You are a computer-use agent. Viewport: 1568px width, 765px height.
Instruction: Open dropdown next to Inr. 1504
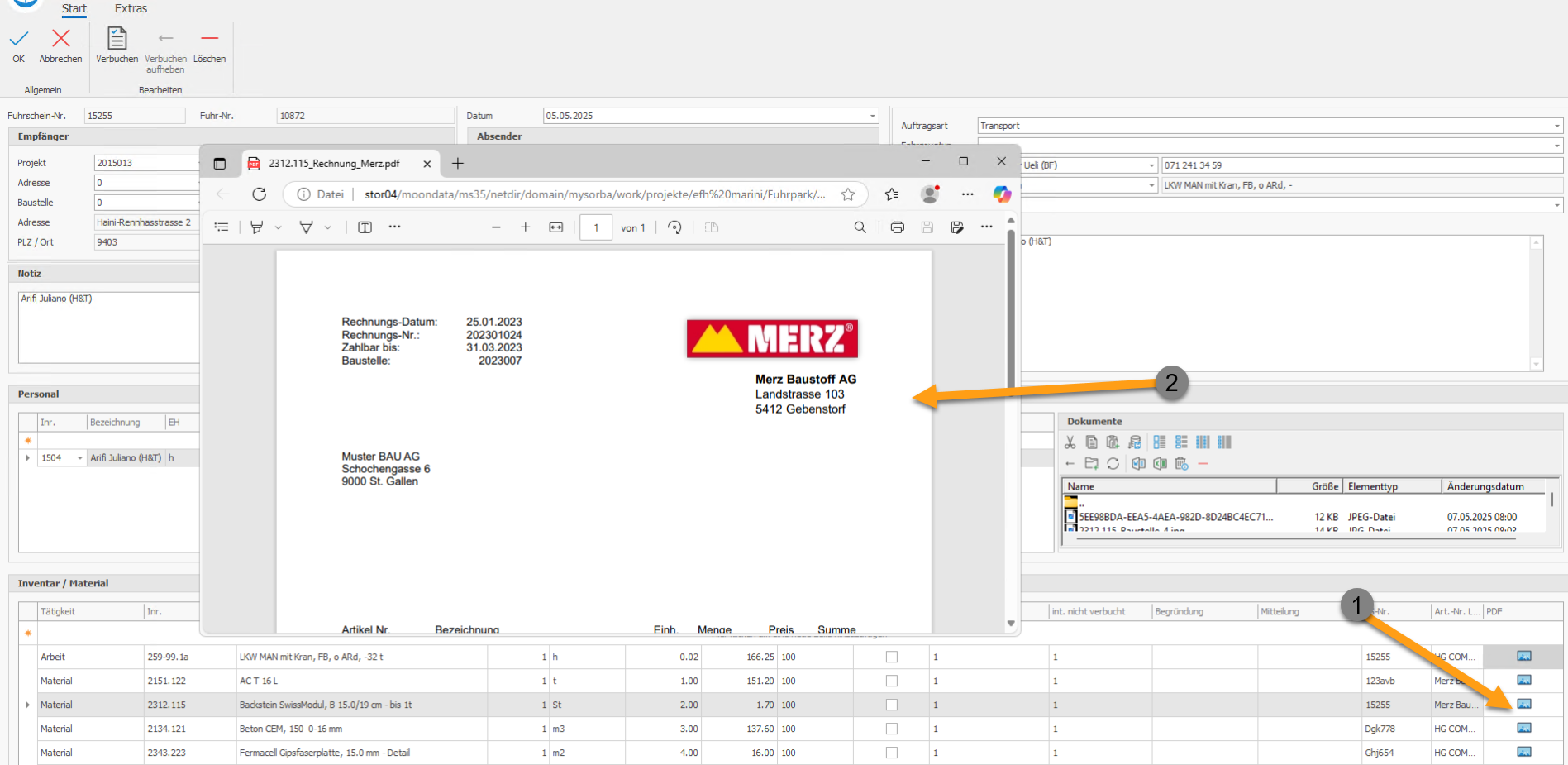coord(80,458)
